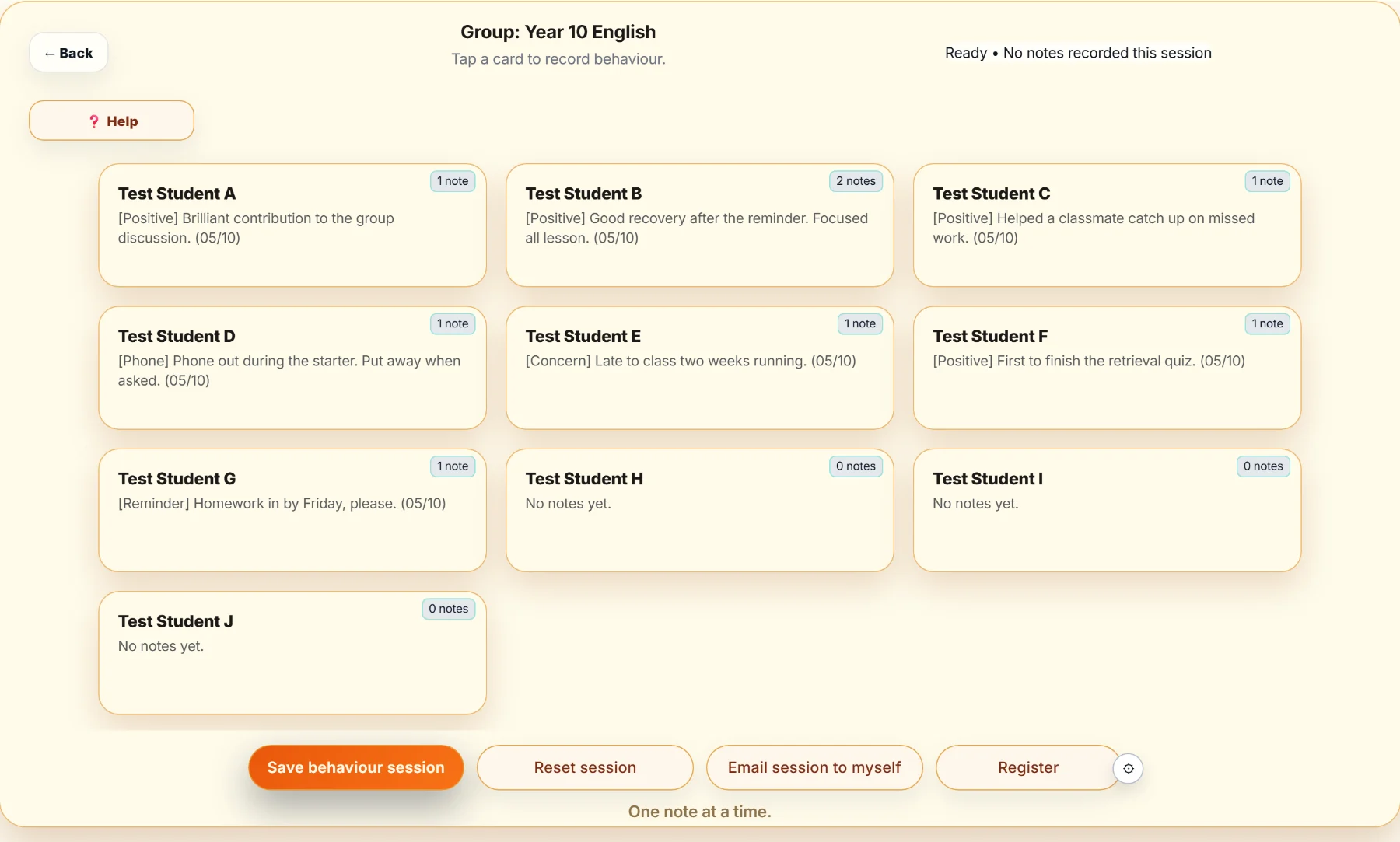1400x842 pixels.
Task: Reset the session
Action: coord(585,767)
